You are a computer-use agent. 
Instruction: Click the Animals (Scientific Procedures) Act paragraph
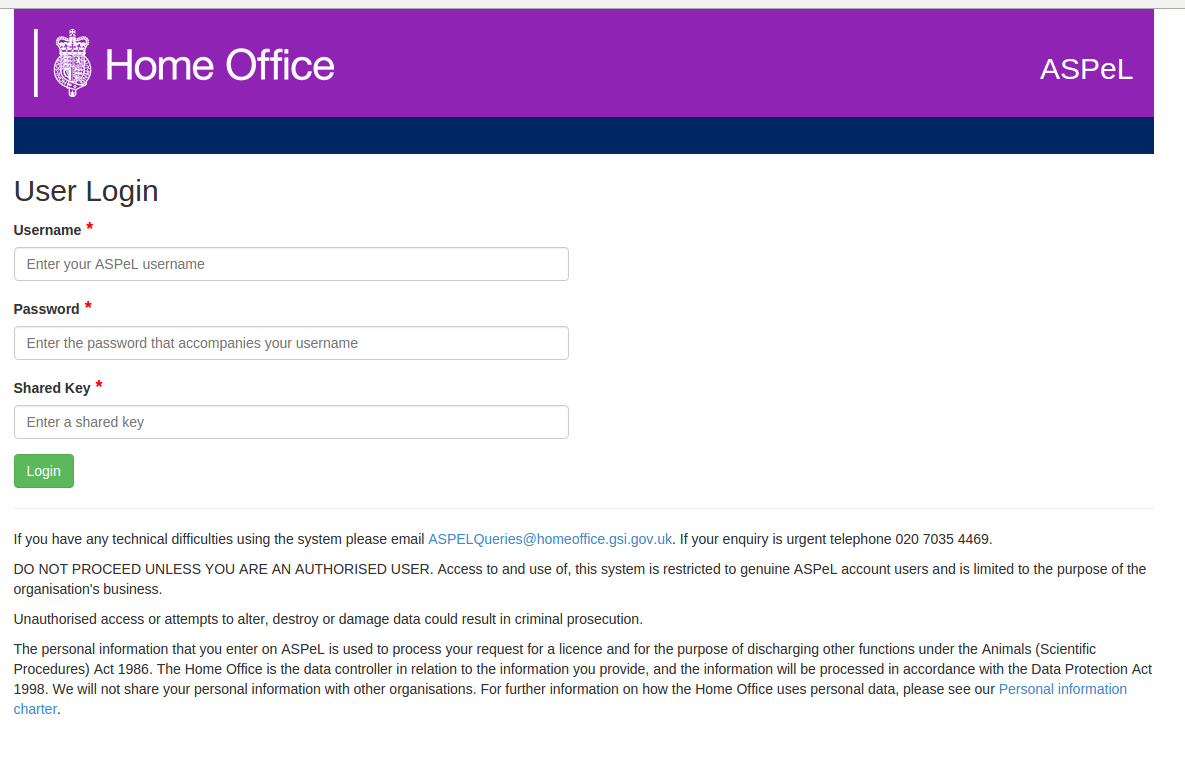[583, 679]
